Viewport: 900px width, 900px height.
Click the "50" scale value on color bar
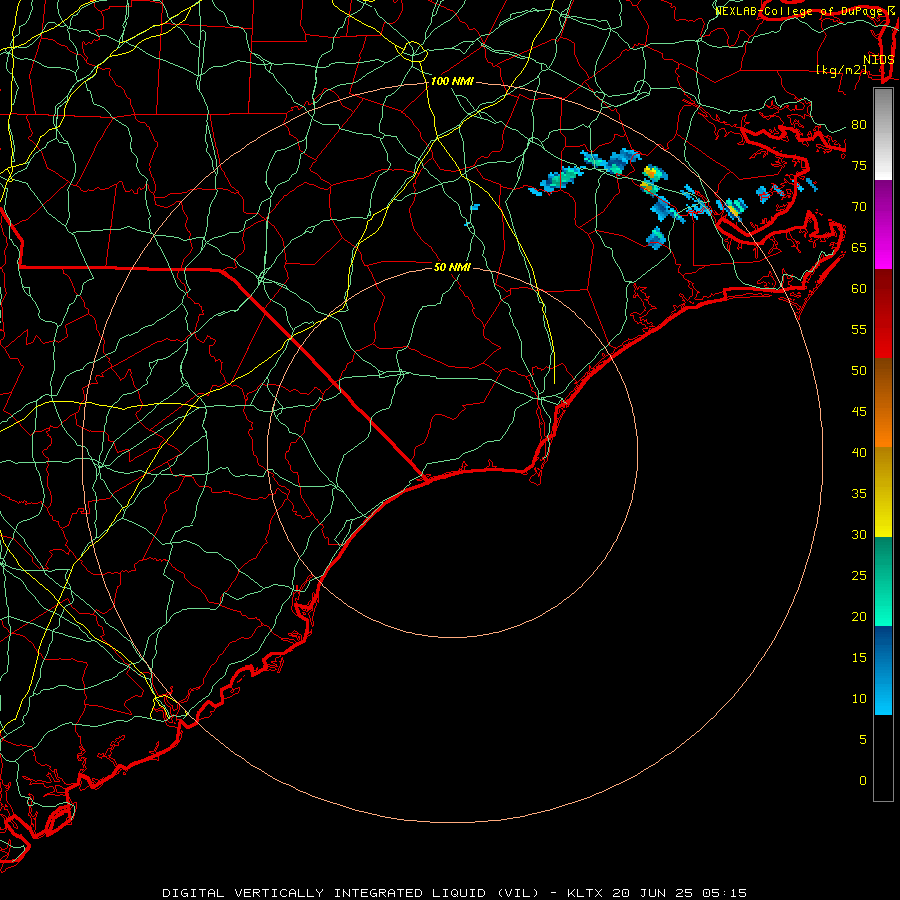point(859,371)
